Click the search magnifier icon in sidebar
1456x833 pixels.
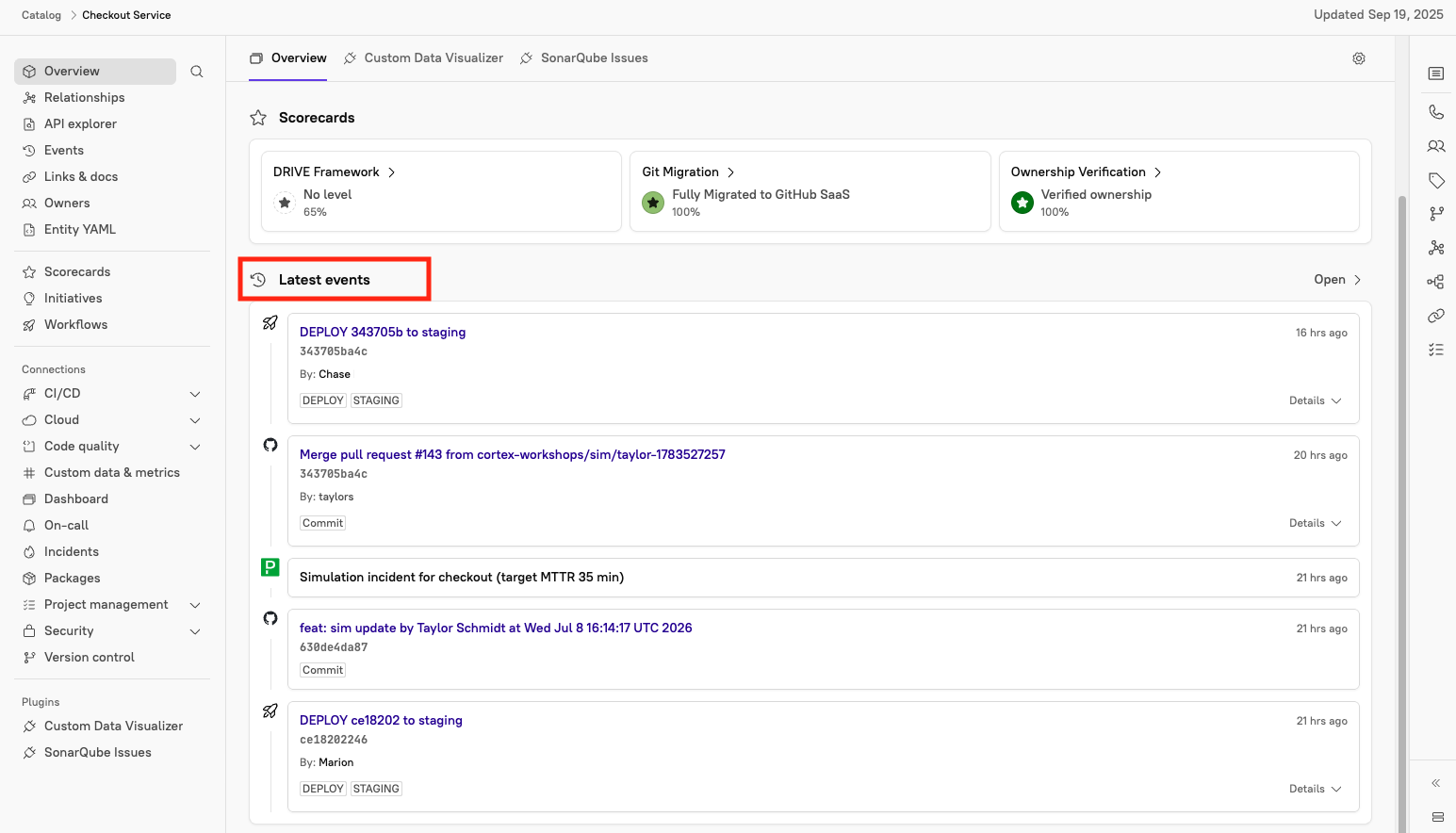[x=197, y=72]
